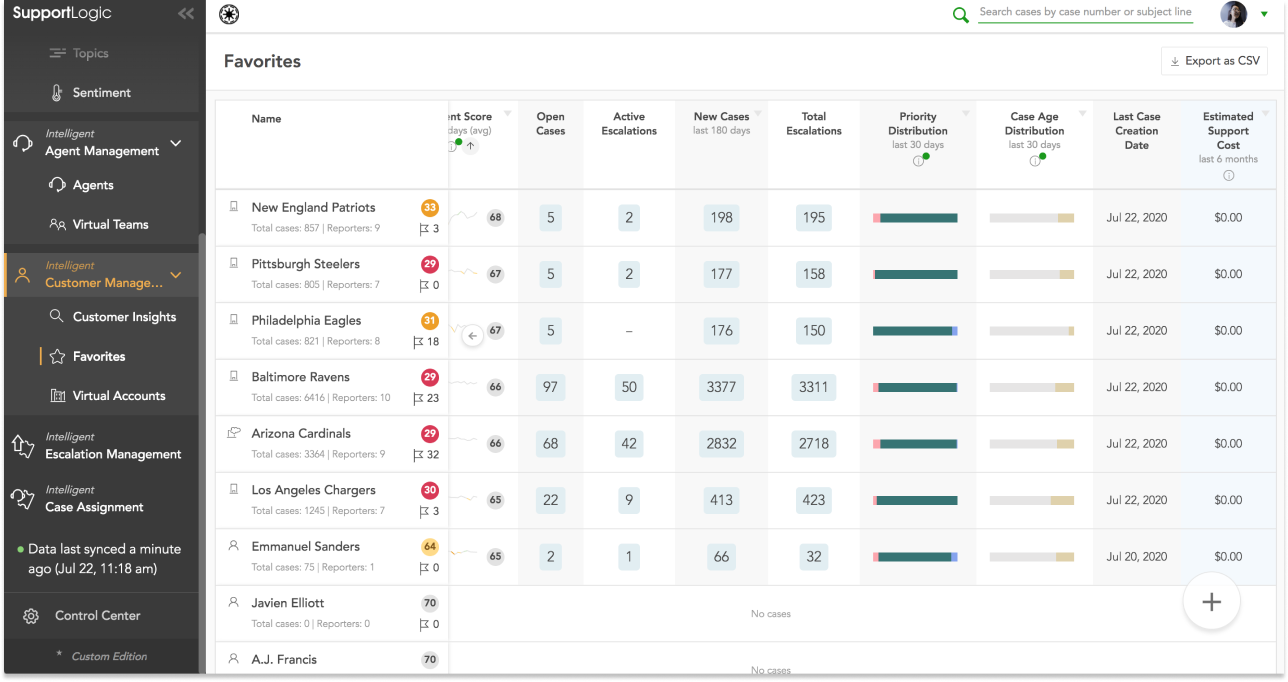Open the Emmanuel Sanders account
This screenshot has height=682, width=1288.
pos(305,547)
